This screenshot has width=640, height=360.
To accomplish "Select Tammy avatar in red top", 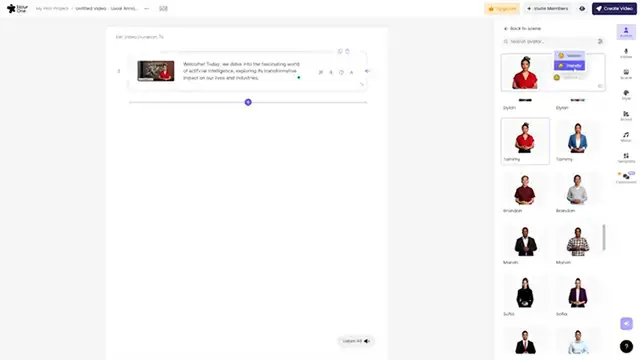I will [525, 141].
